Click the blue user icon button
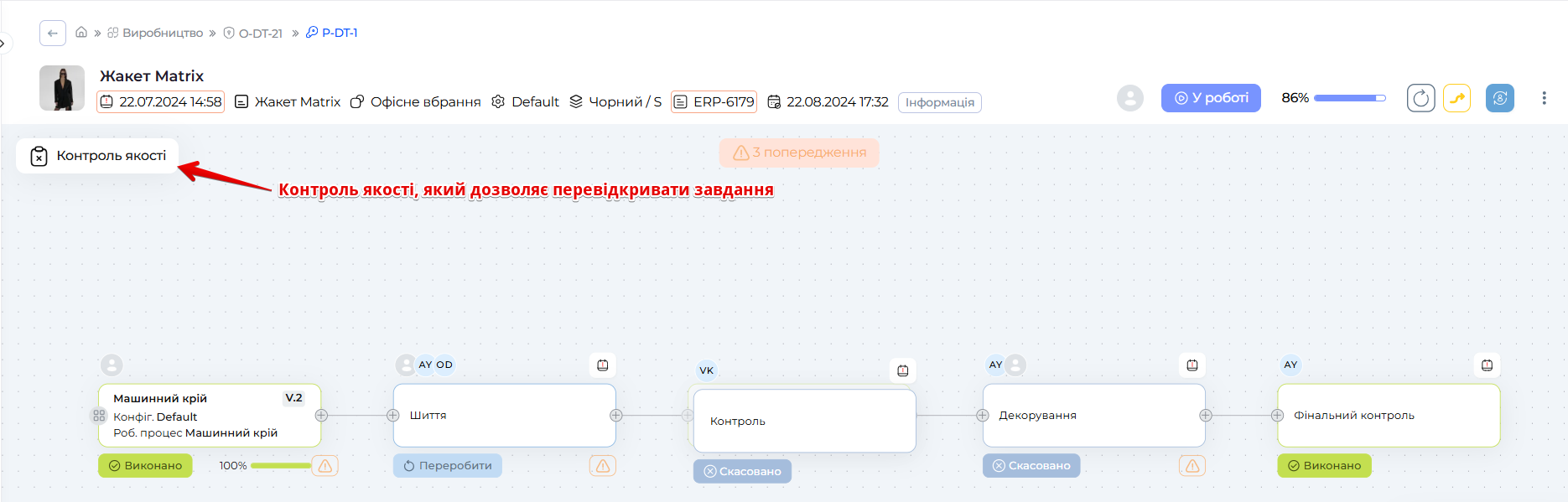Image resolution: width=1568 pixels, height=502 pixels. (1499, 98)
